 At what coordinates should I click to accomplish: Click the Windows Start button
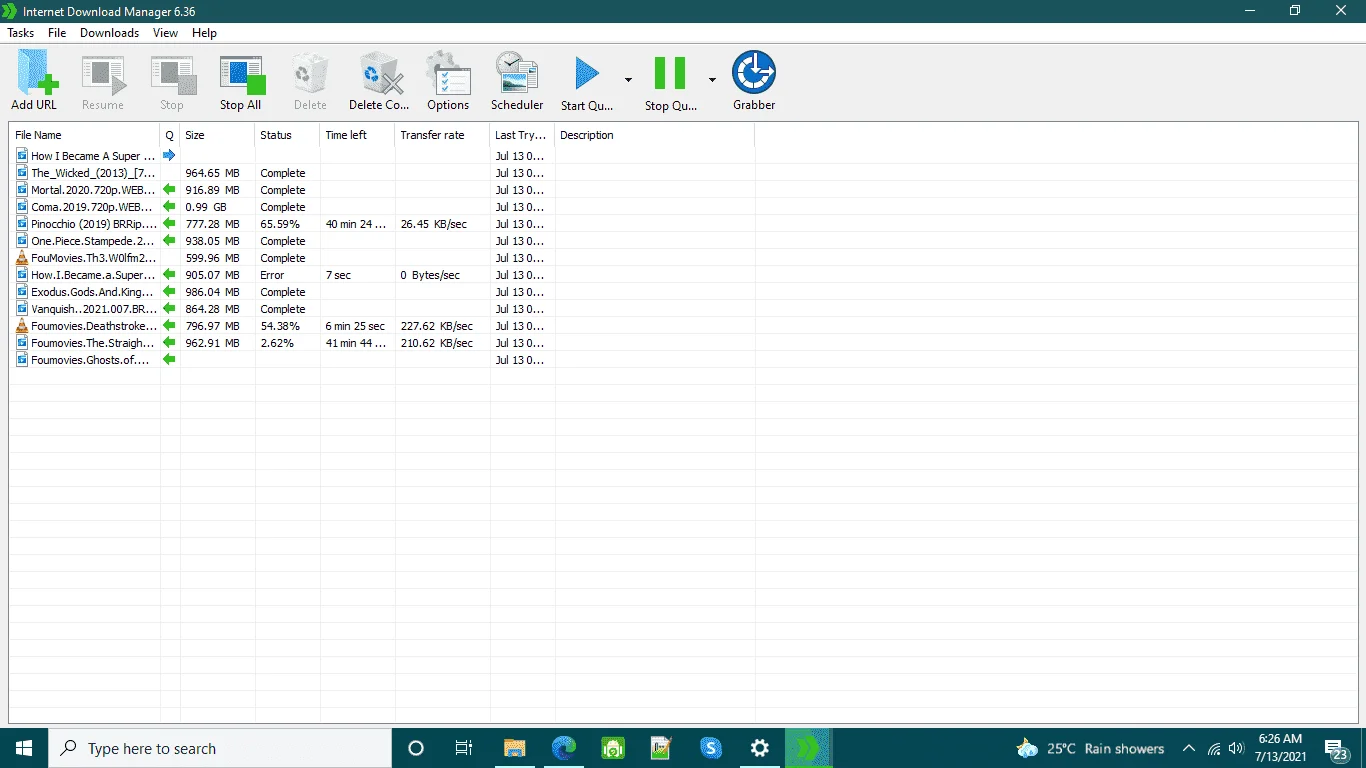(24, 748)
